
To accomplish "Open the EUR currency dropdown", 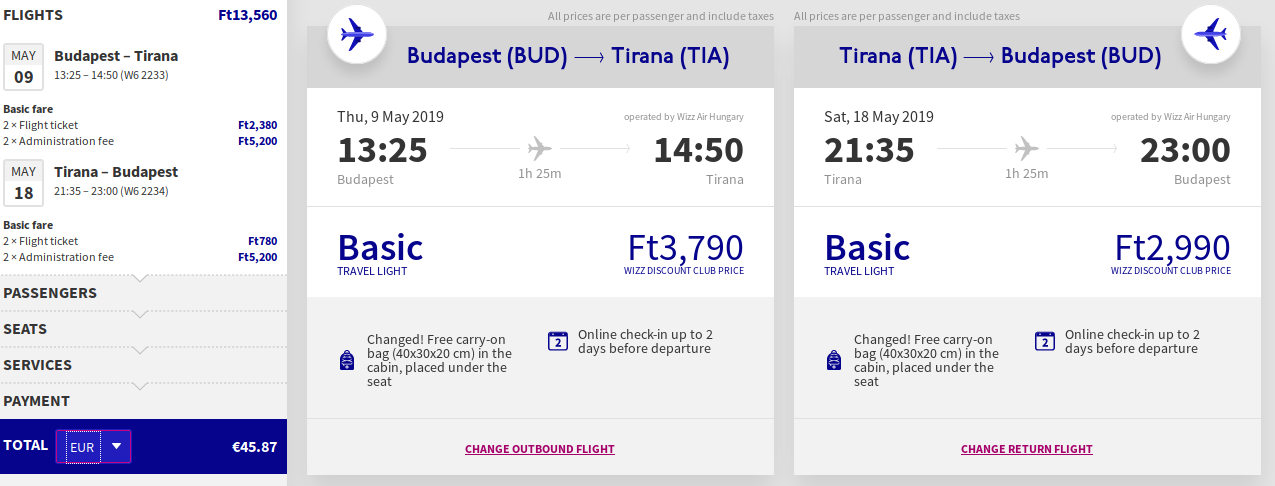I will click(93, 447).
